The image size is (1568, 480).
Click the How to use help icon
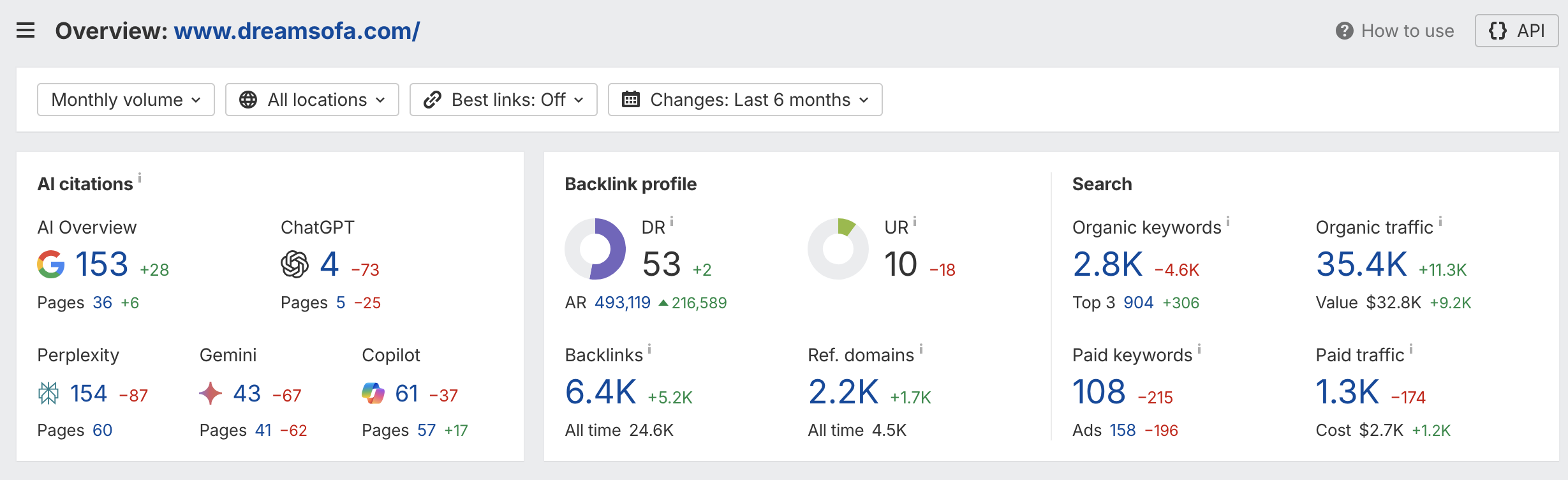coord(1344,31)
